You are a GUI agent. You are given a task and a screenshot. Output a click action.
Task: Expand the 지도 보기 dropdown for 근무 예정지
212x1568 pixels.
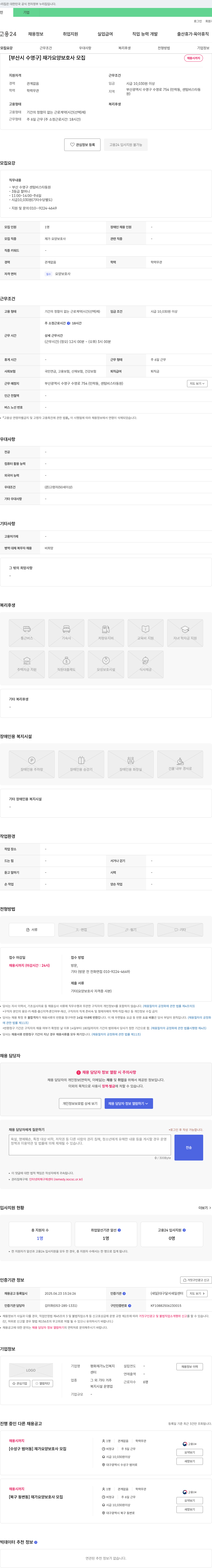click(197, 383)
